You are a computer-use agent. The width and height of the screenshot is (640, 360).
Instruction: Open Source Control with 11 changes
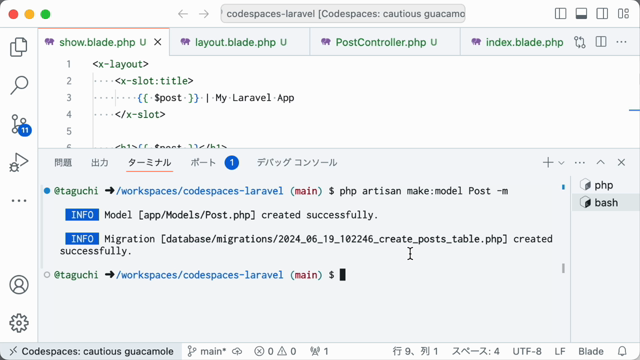pyautogui.click(x=19, y=124)
